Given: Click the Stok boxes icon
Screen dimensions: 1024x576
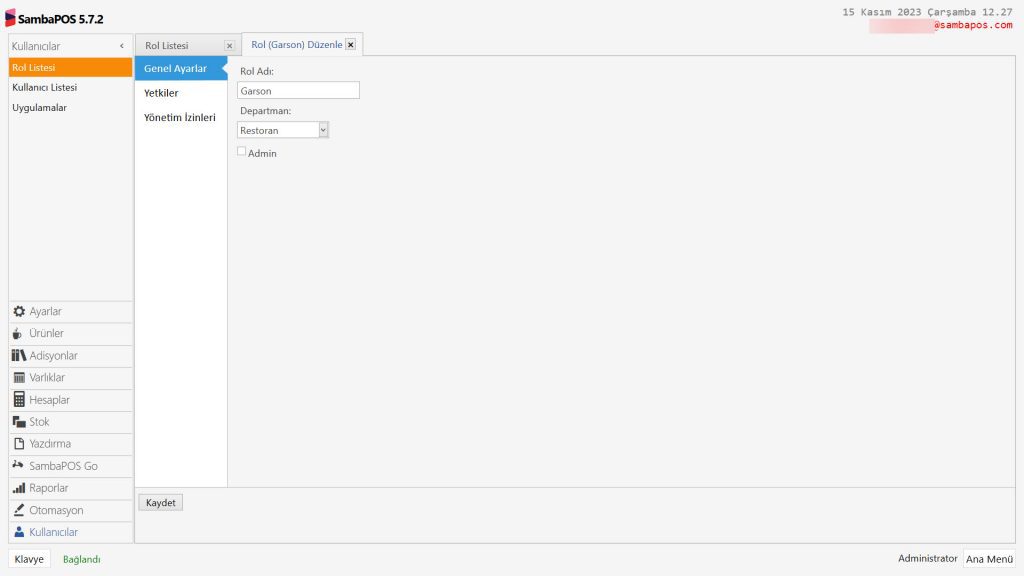Looking at the screenshot, I should click(19, 422).
